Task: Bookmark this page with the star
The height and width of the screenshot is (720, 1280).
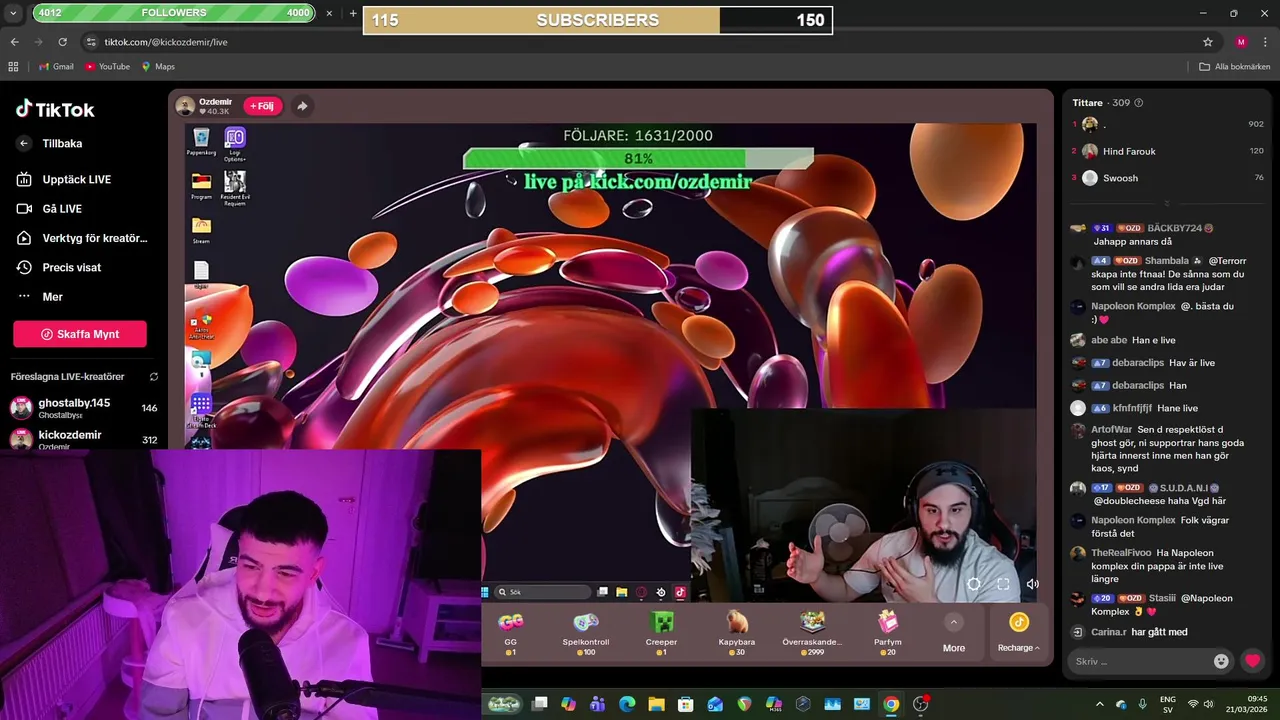Action: pos(1207,42)
